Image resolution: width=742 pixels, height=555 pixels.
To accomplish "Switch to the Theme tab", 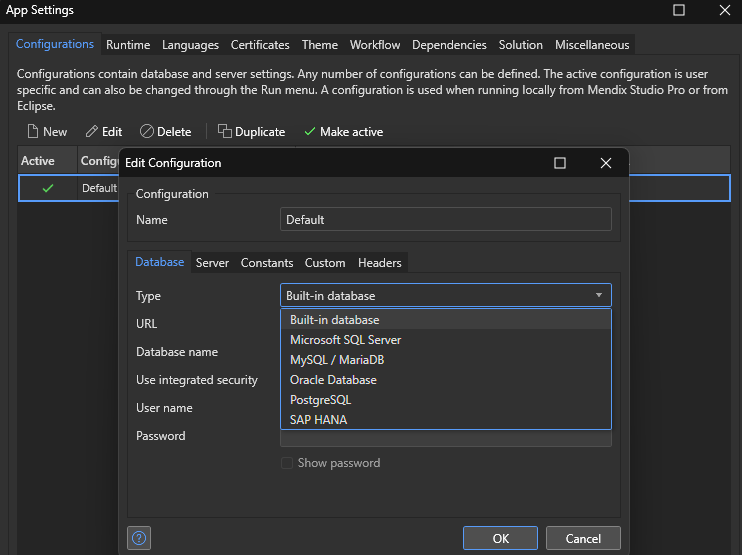I will [x=320, y=45].
